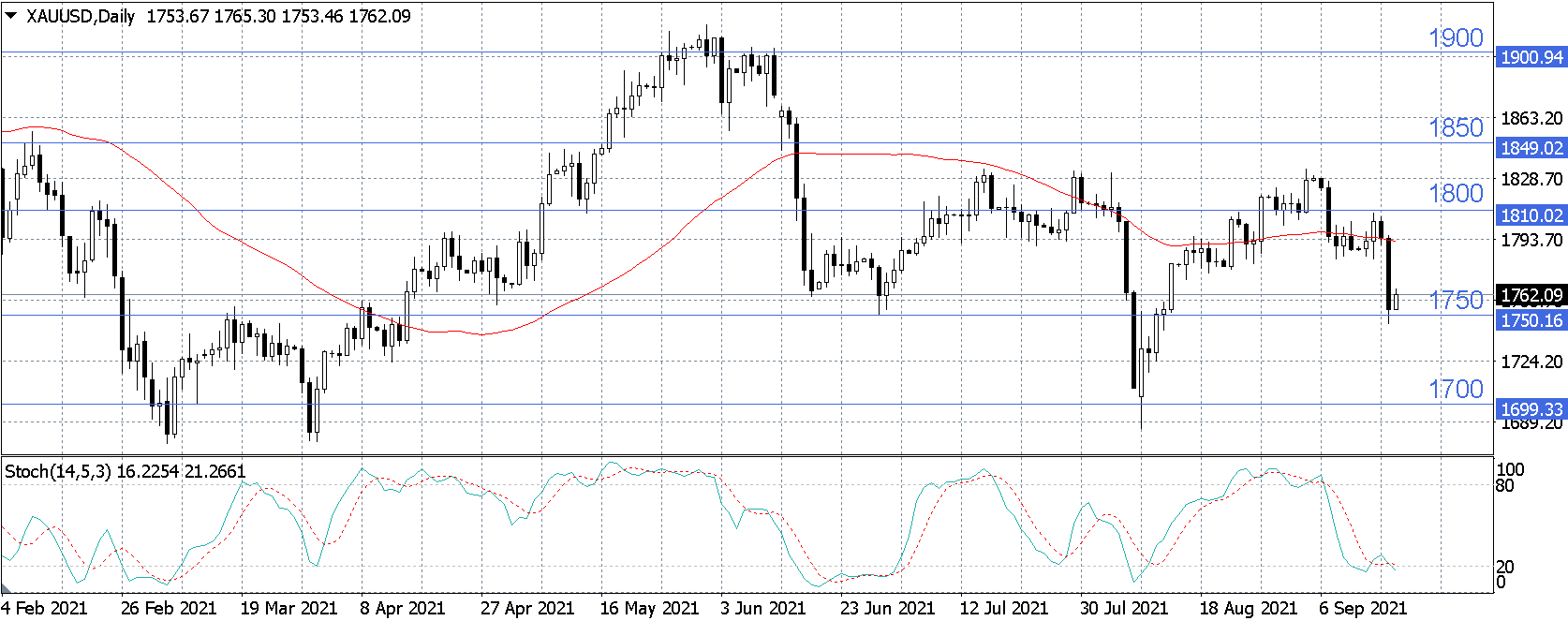Click the 23 Jun 2021 date label

[887, 608]
